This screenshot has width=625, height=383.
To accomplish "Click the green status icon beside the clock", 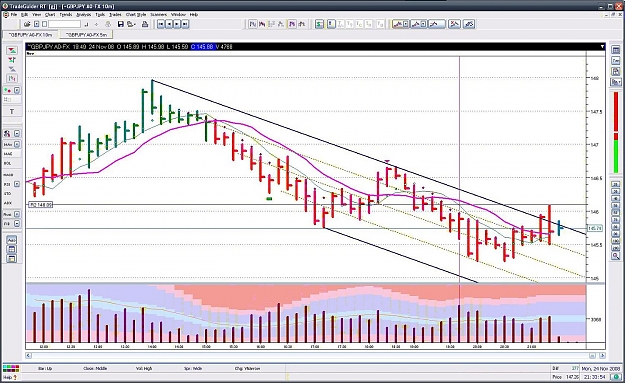I will 616,377.
